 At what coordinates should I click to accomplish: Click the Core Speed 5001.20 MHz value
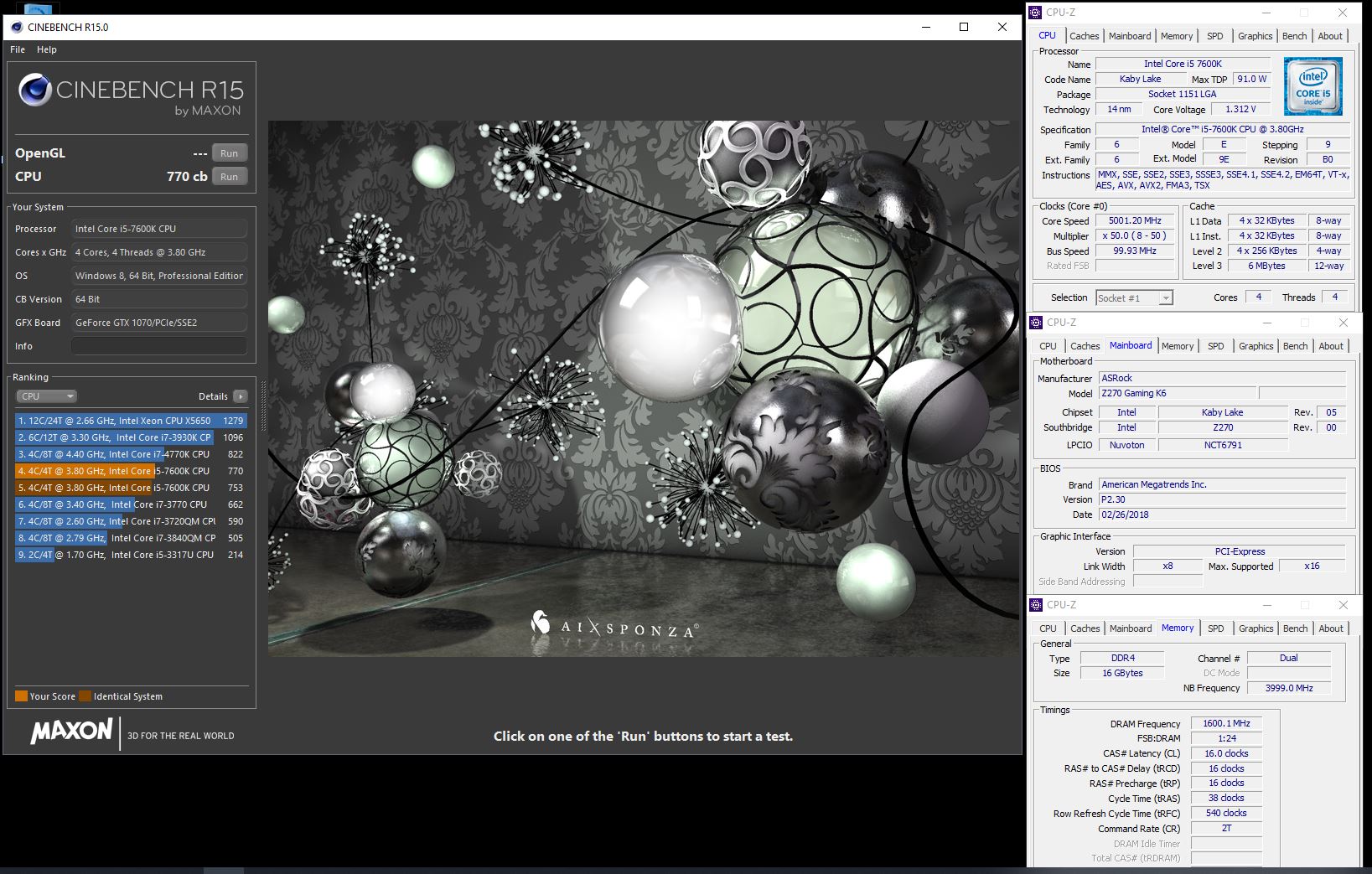tap(1135, 220)
